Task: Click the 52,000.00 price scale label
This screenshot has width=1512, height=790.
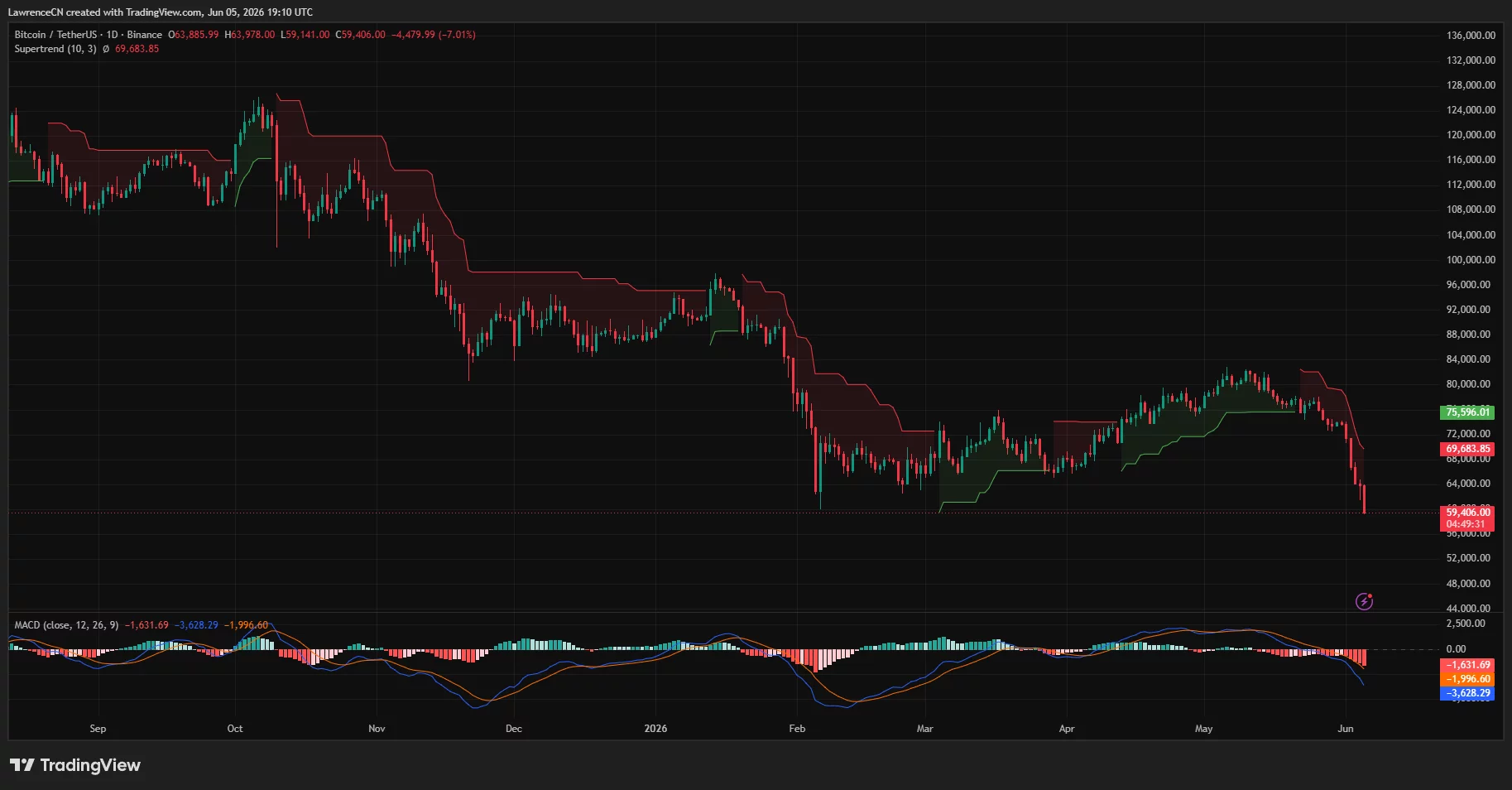Action: (1468, 558)
